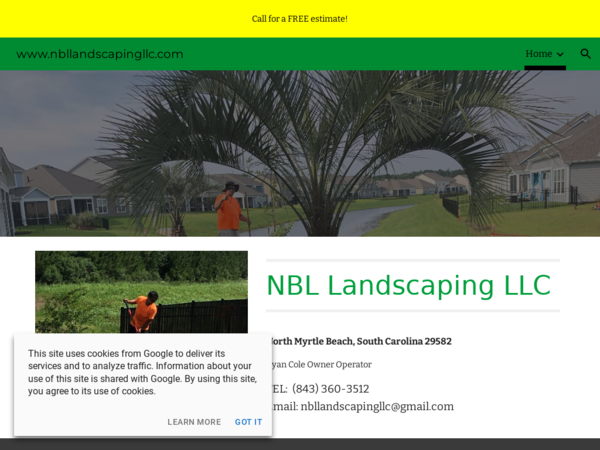600x450 pixels.
Task: Click LEARN MORE in cookie notice
Action: click(194, 422)
